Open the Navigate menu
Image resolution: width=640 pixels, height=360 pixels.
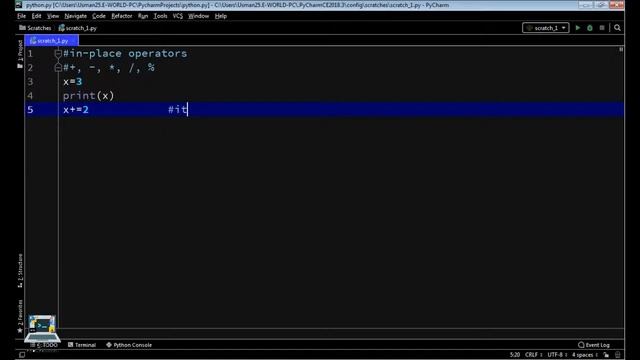click(x=76, y=16)
